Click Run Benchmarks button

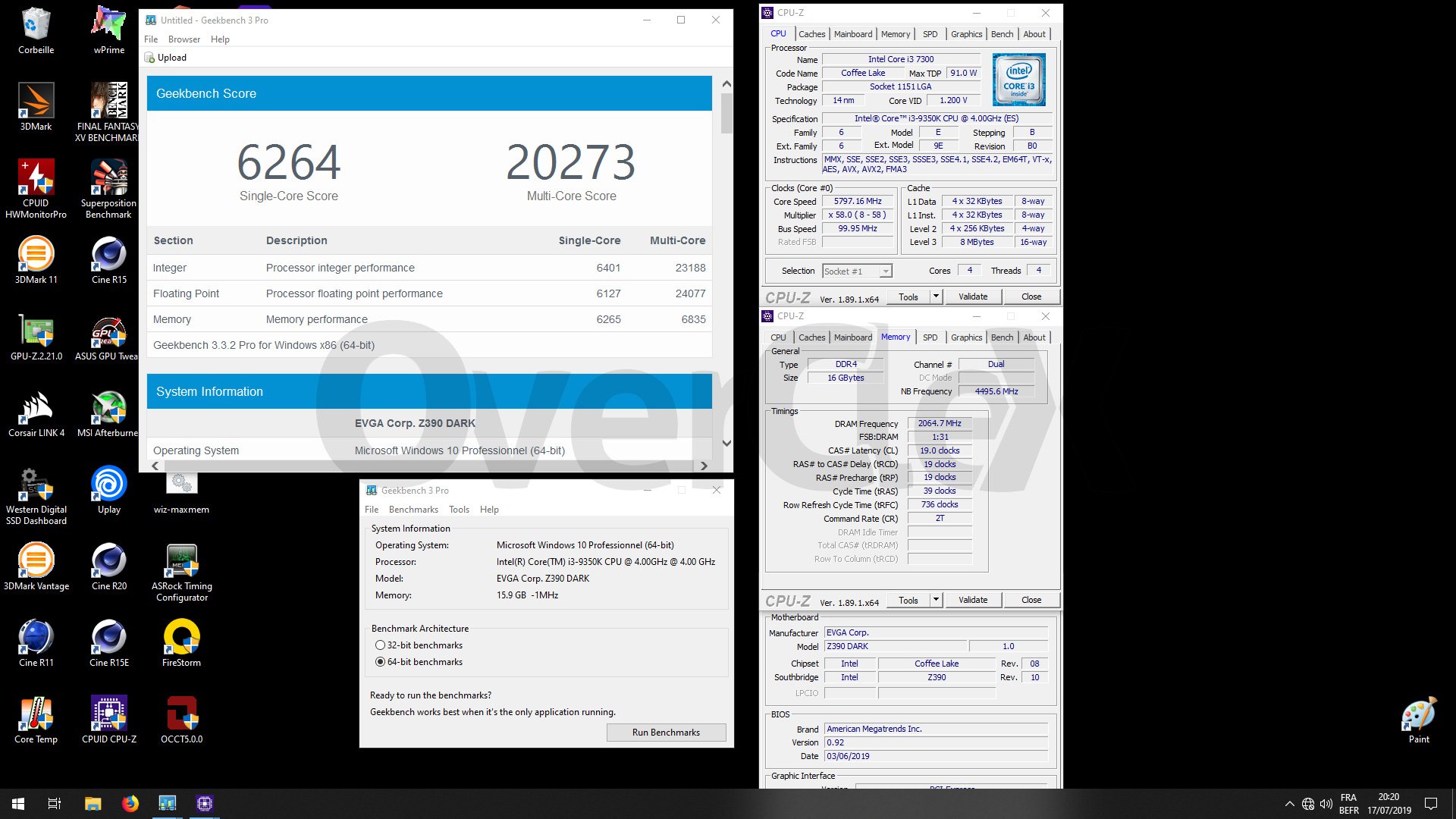666,733
